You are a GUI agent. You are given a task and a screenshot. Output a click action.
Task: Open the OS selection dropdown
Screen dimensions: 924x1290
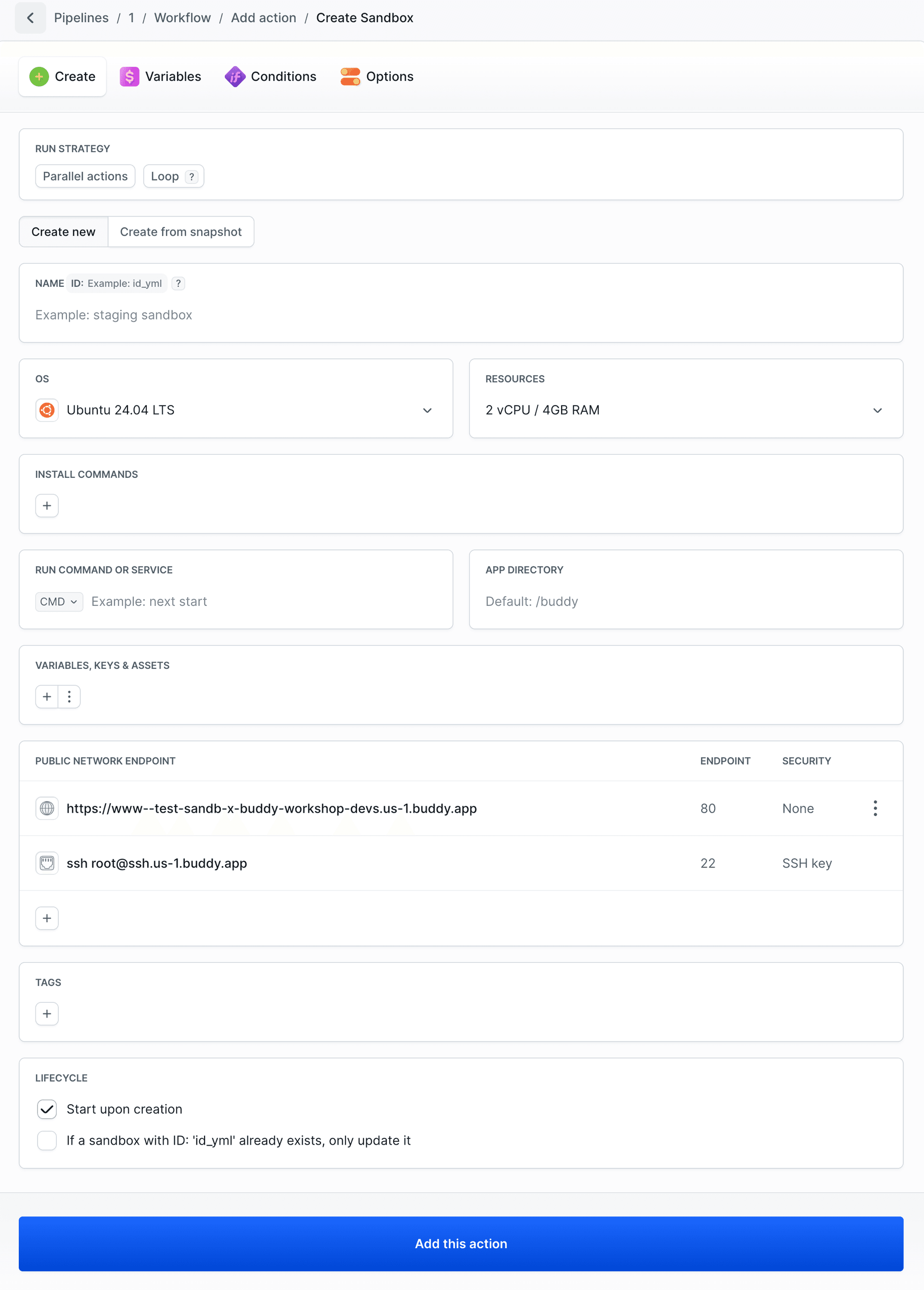427,410
